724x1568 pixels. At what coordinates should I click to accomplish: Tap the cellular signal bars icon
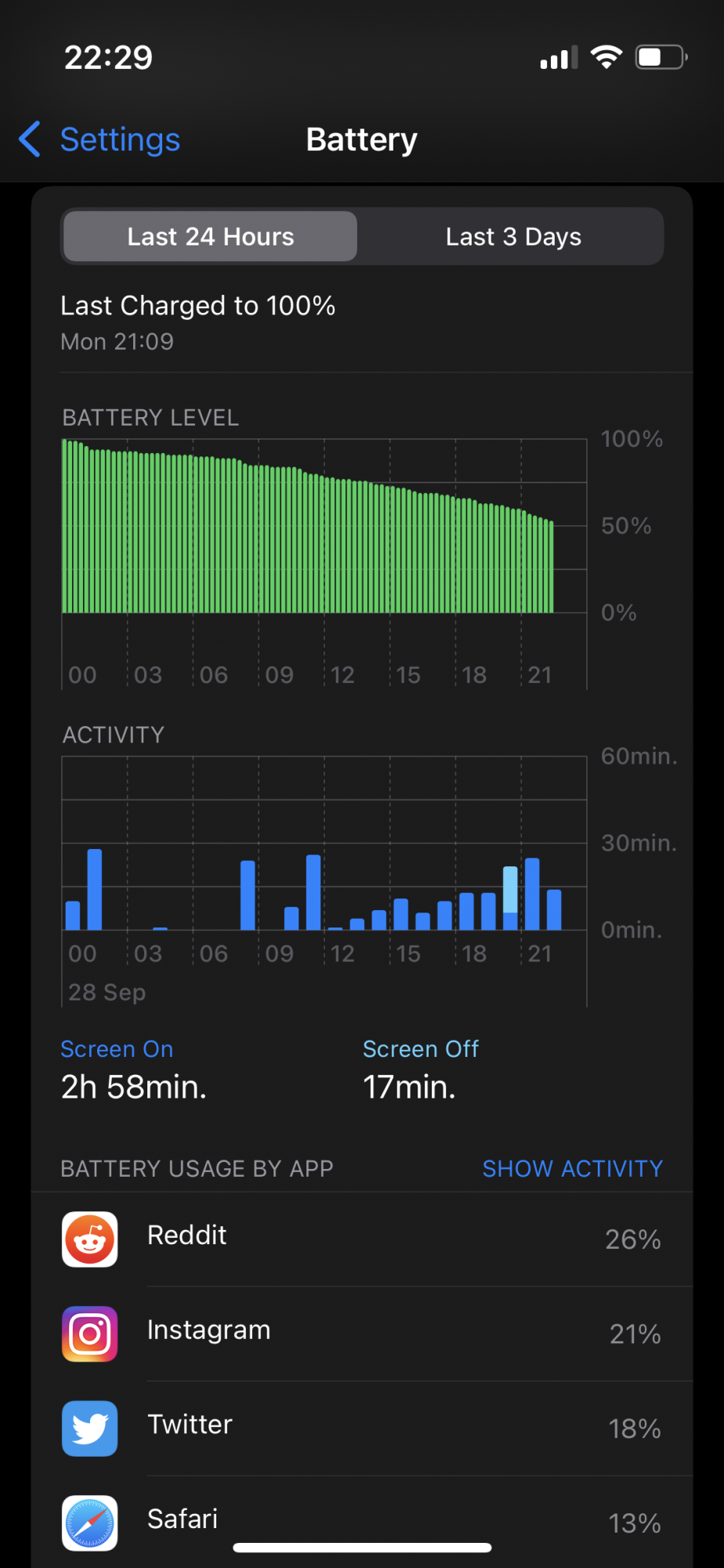tap(559, 57)
